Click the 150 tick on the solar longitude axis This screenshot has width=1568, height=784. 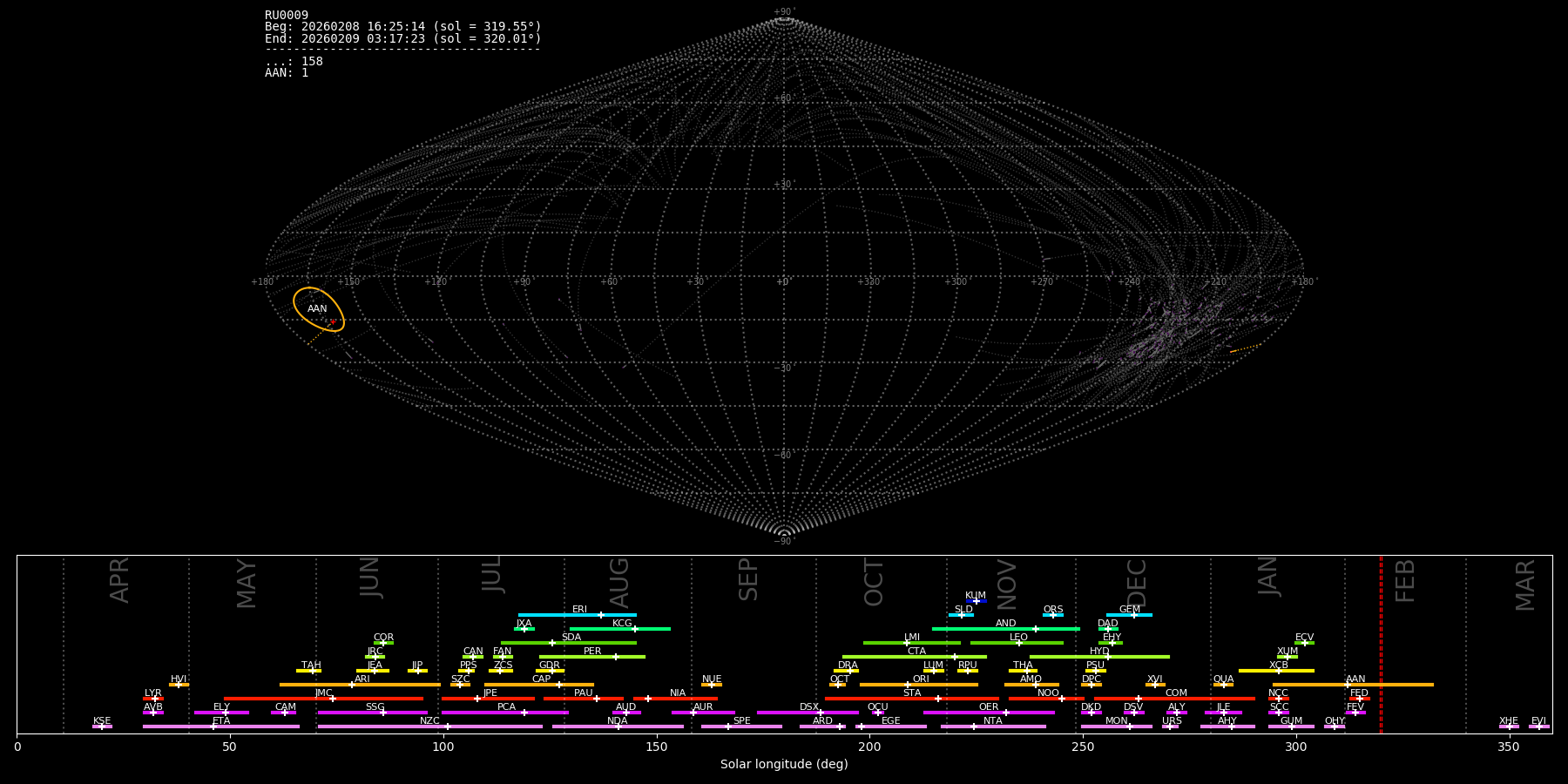657,747
